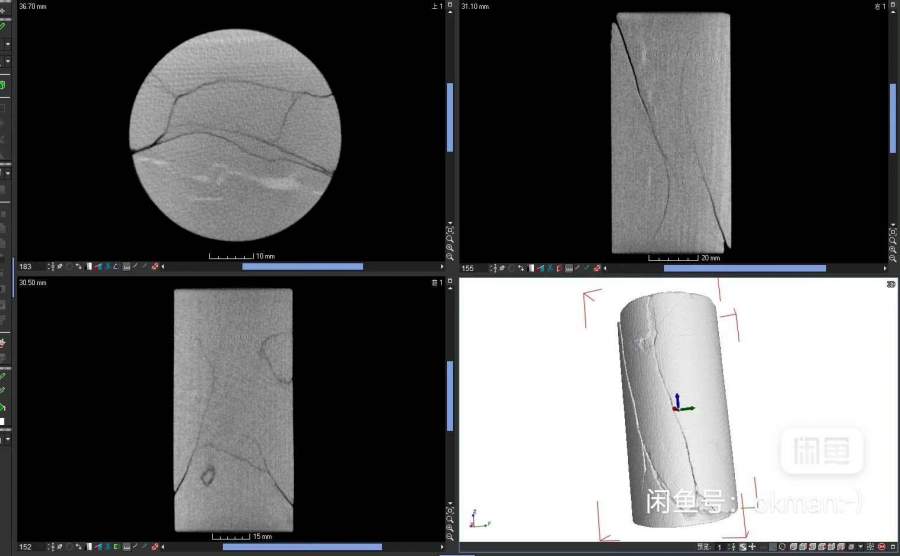Click the red circle icon in the 3D view bottom toolbar

click(x=882, y=547)
